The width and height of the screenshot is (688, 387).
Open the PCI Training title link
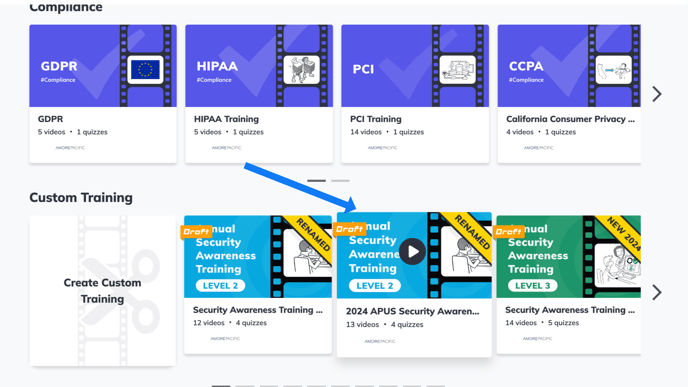[376, 119]
